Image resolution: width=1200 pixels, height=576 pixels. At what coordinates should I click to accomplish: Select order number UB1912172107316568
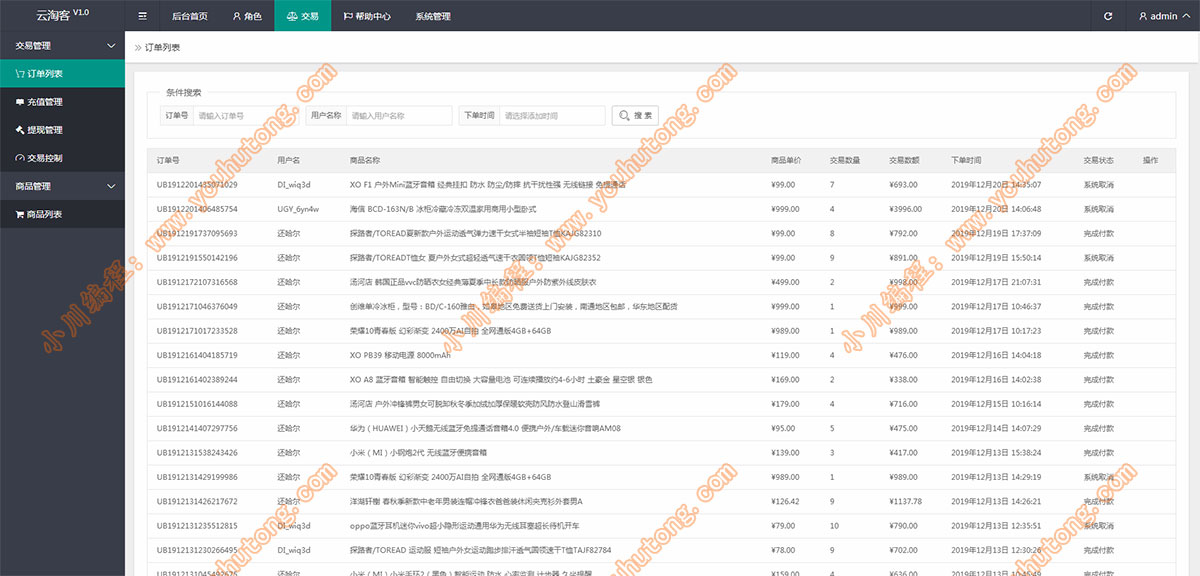pos(197,282)
